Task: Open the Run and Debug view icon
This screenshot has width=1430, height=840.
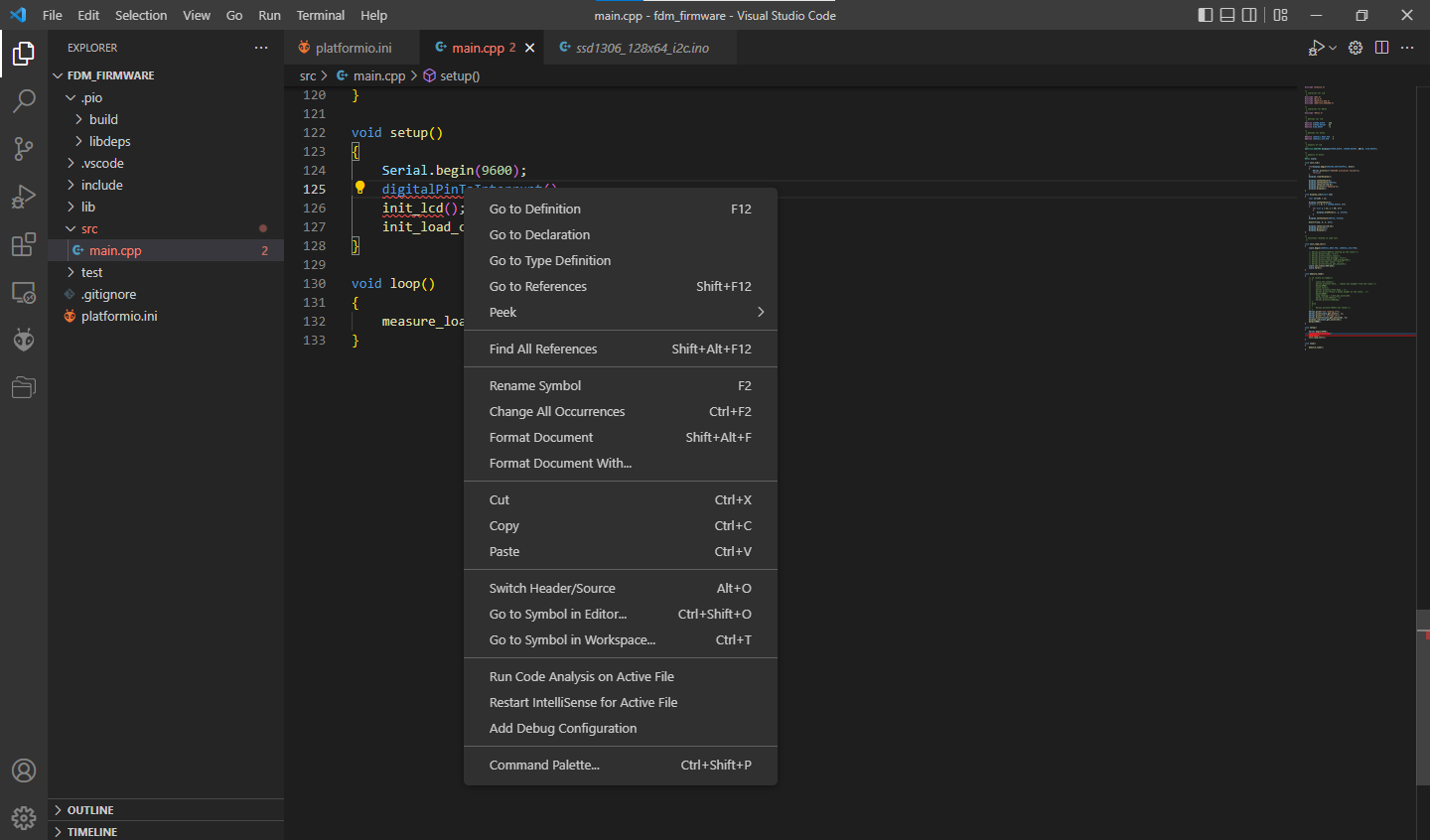Action: [24, 197]
